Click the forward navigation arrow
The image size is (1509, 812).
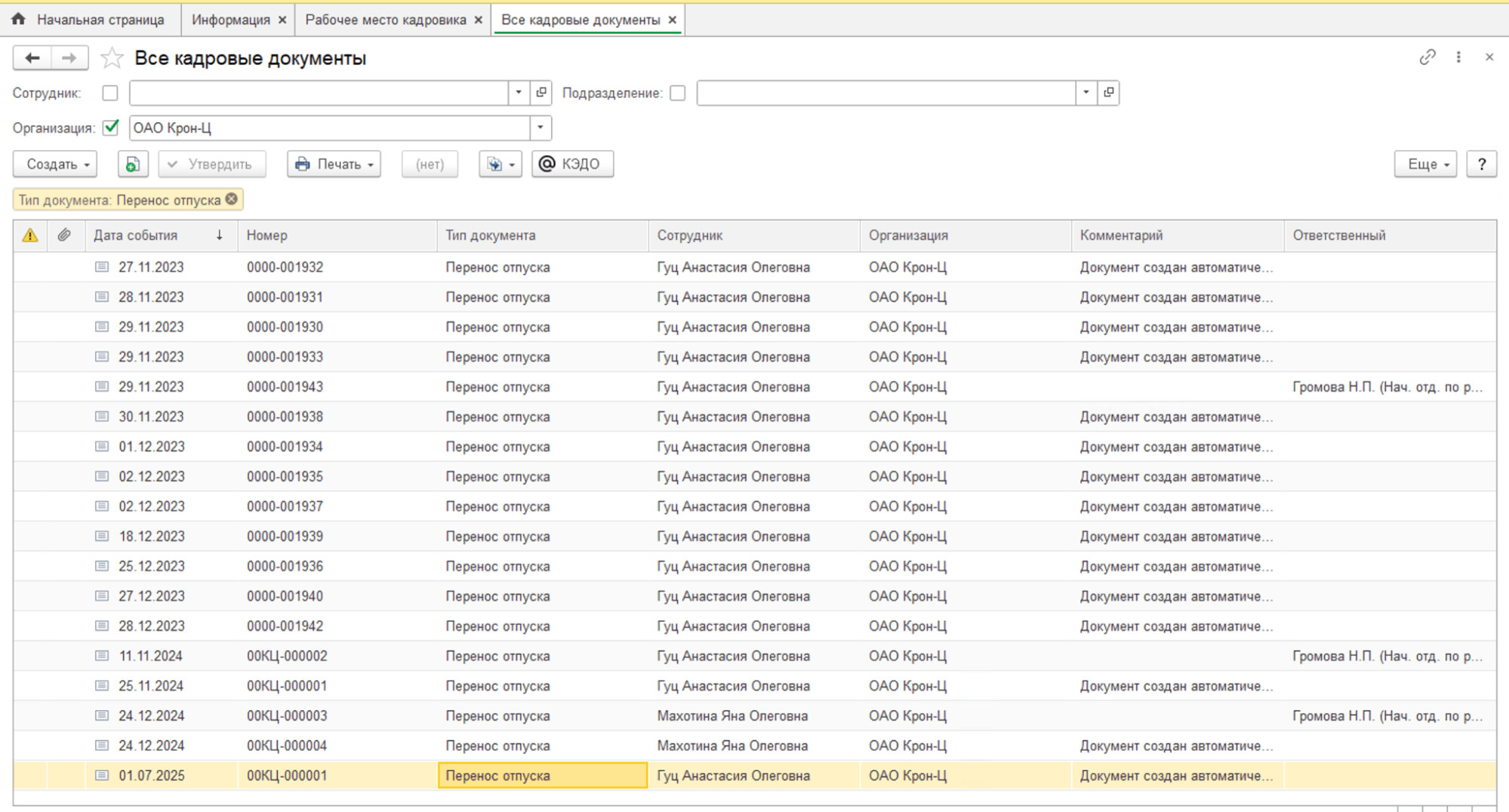pyautogui.click(x=69, y=58)
